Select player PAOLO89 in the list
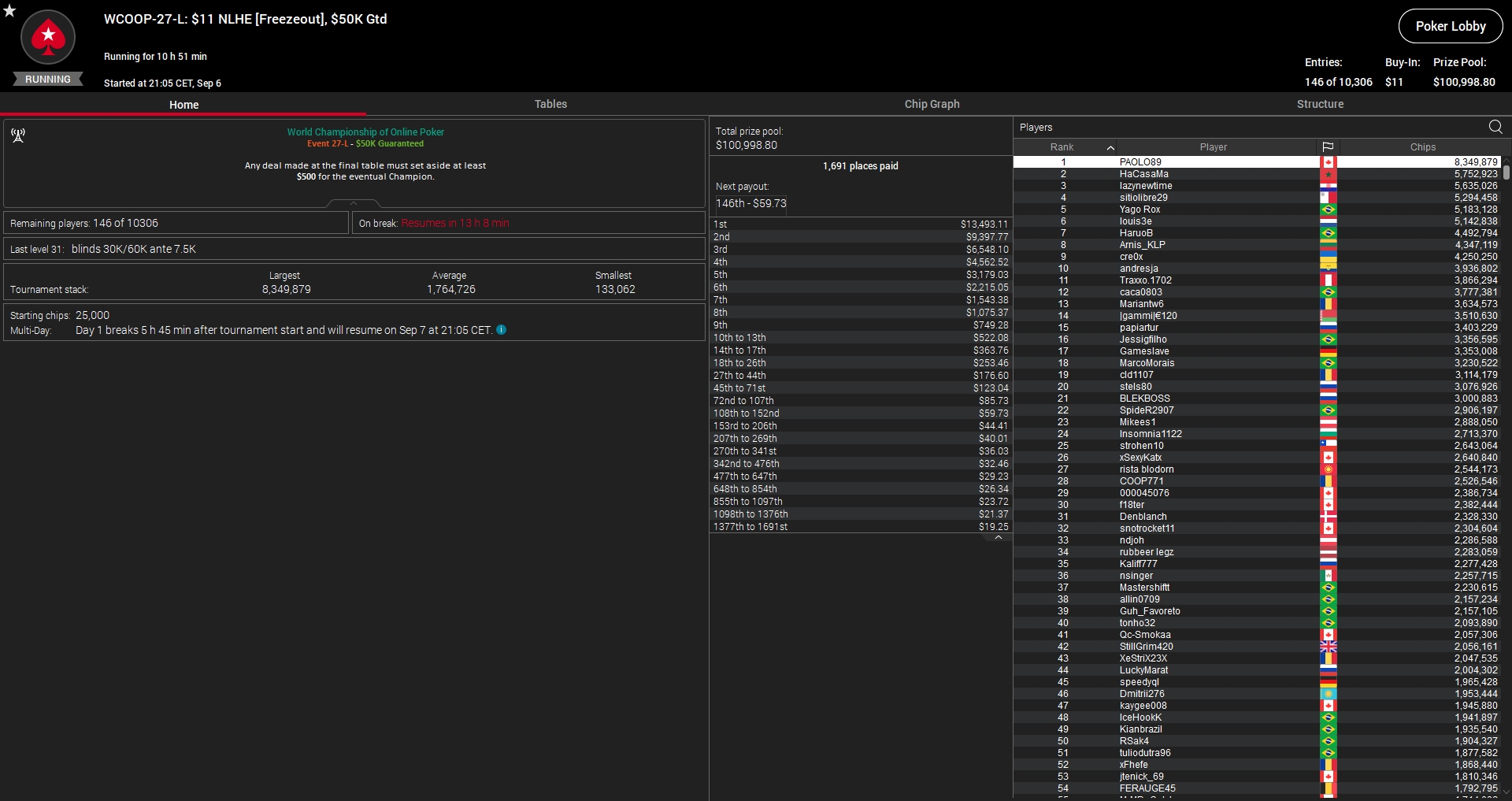 click(x=1257, y=162)
